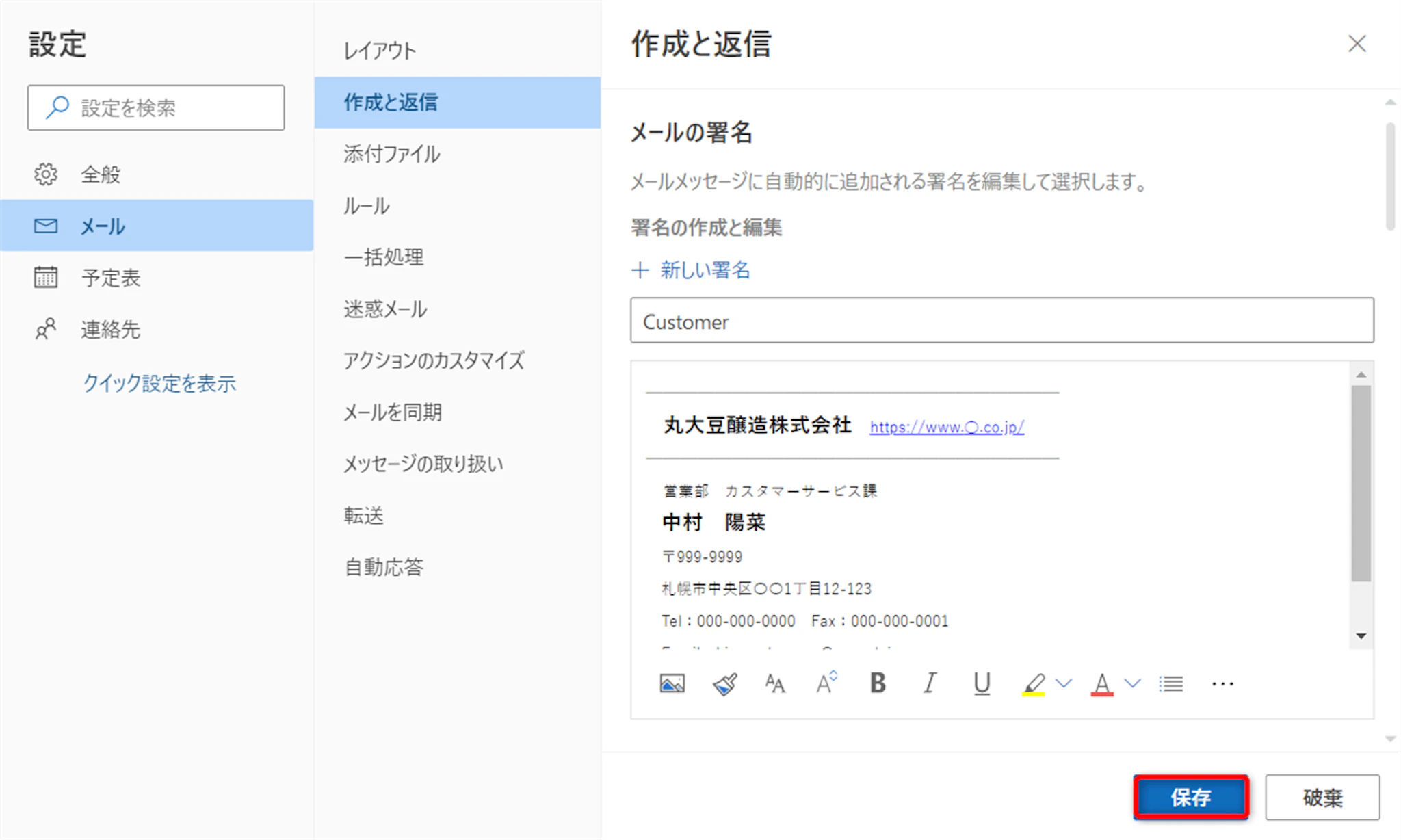Image resolution: width=1401 pixels, height=840 pixels.
Task: Click the insert picture icon
Action: pos(672,683)
